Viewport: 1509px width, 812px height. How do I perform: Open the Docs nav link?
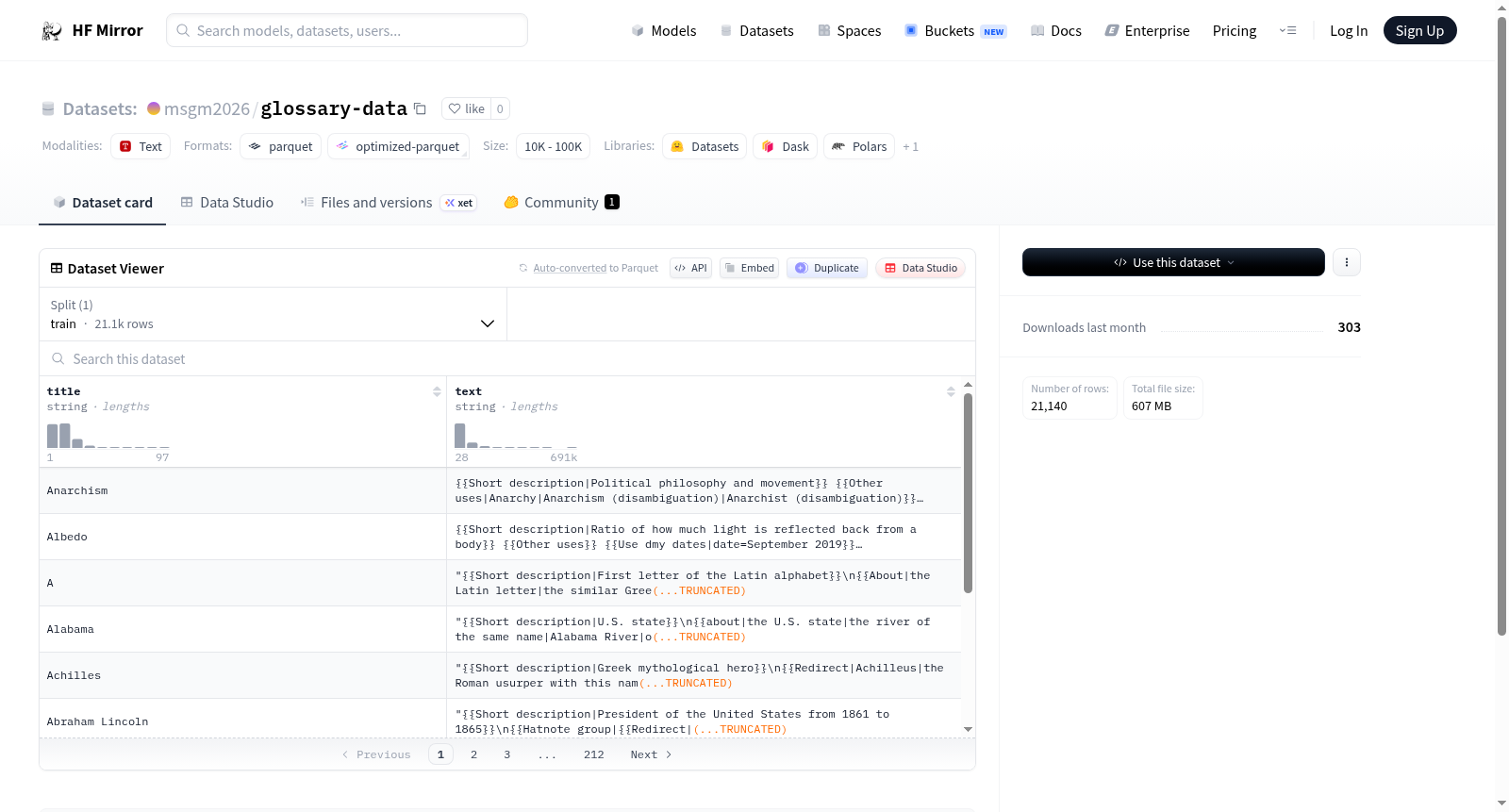point(1056,30)
